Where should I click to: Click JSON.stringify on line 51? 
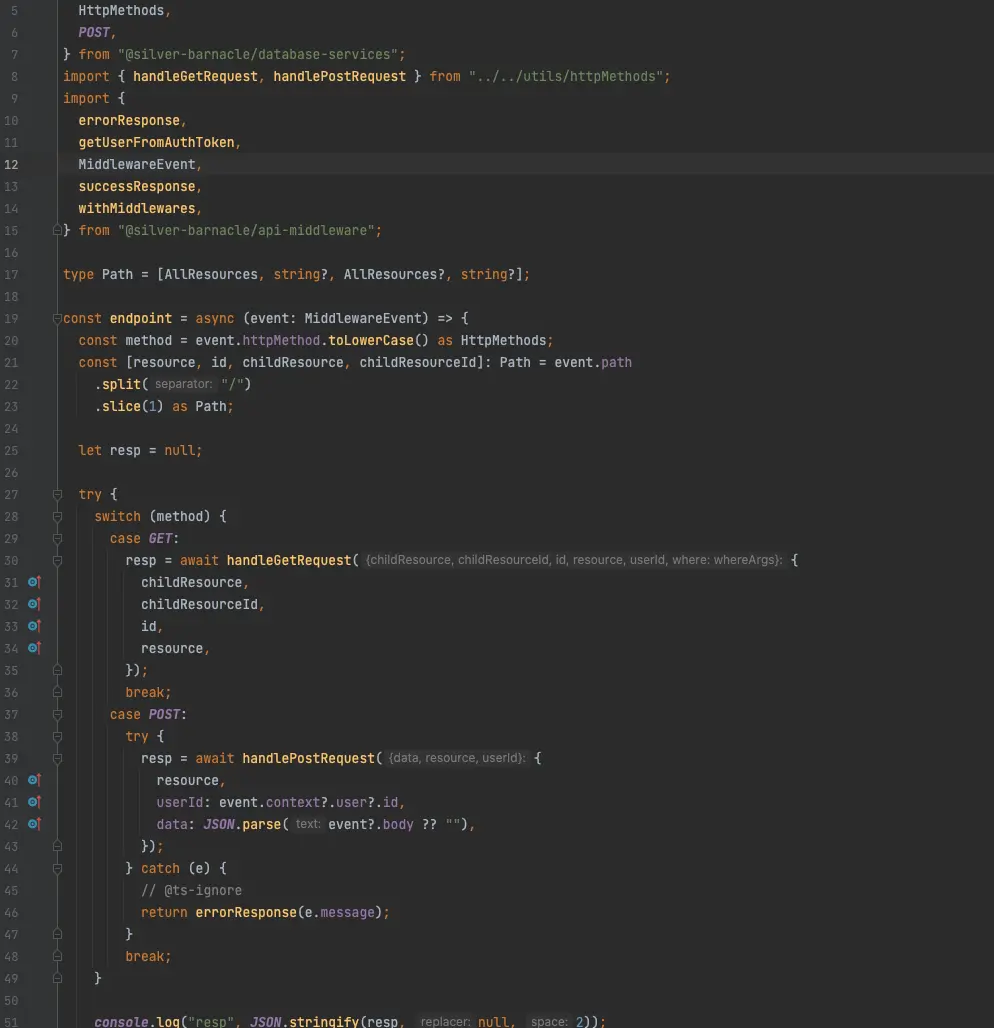point(305,1021)
